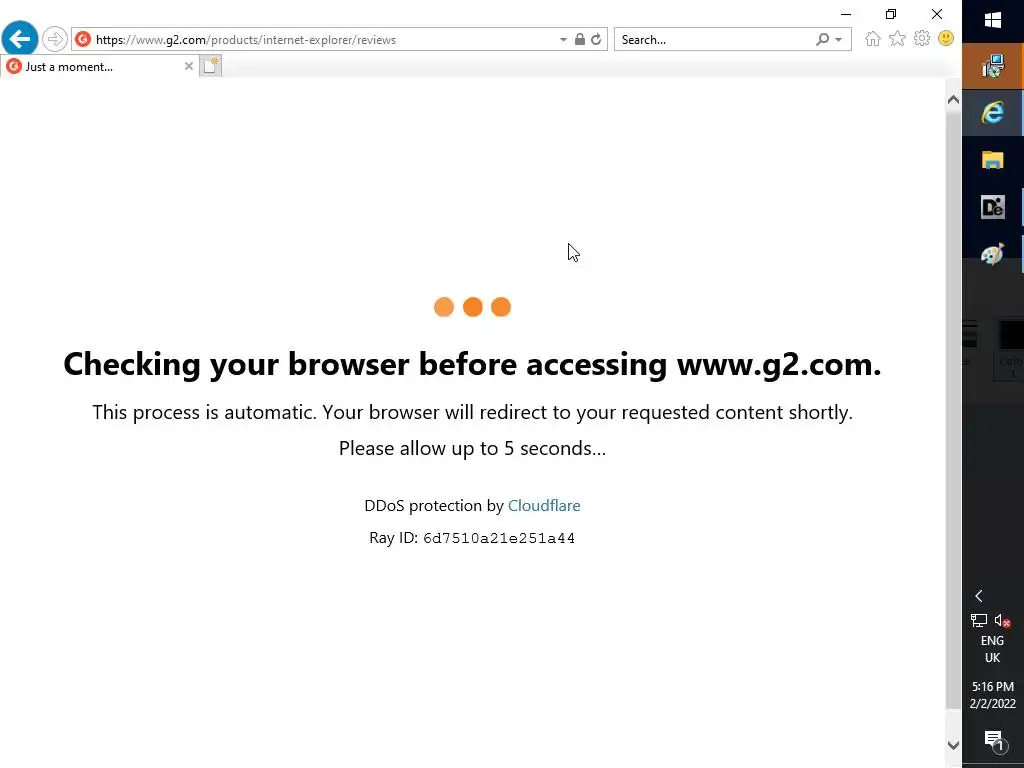Refresh the page using the reload icon
Screen dimensions: 1024x768
[596, 40]
